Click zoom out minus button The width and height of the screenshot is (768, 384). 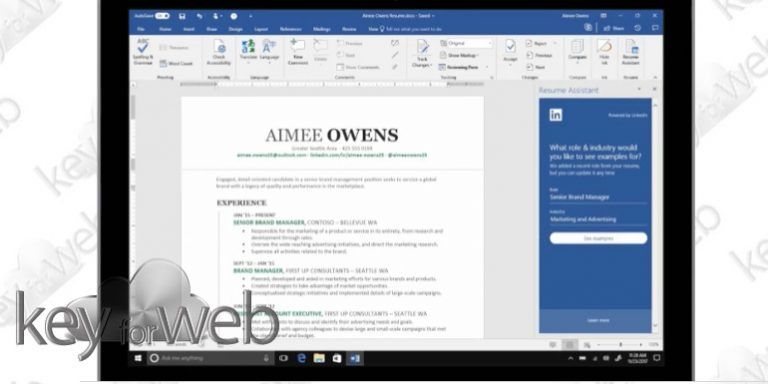coord(600,345)
